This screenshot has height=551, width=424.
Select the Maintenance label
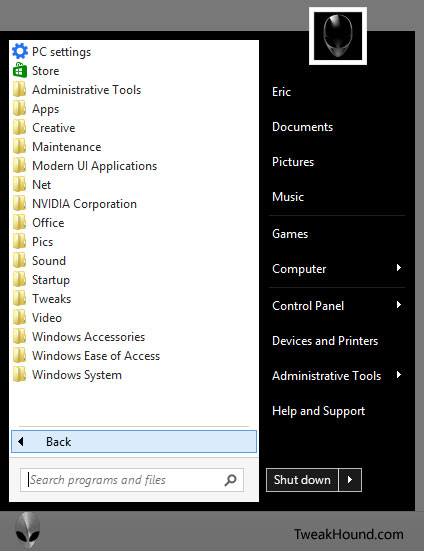pos(66,147)
